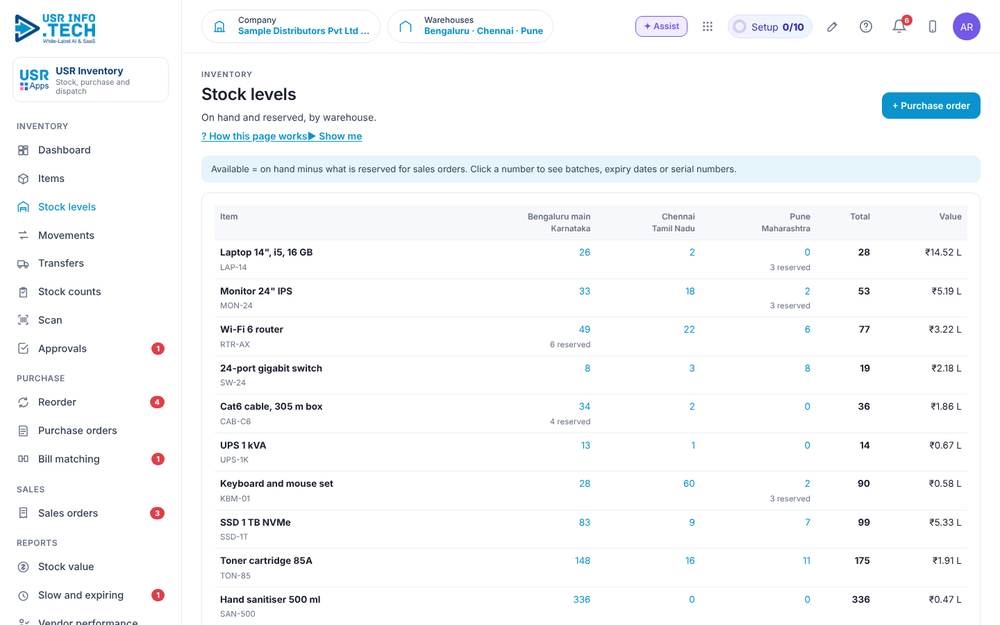The height and width of the screenshot is (625, 1000).
Task: Click the Items box icon
Action: tap(23, 179)
